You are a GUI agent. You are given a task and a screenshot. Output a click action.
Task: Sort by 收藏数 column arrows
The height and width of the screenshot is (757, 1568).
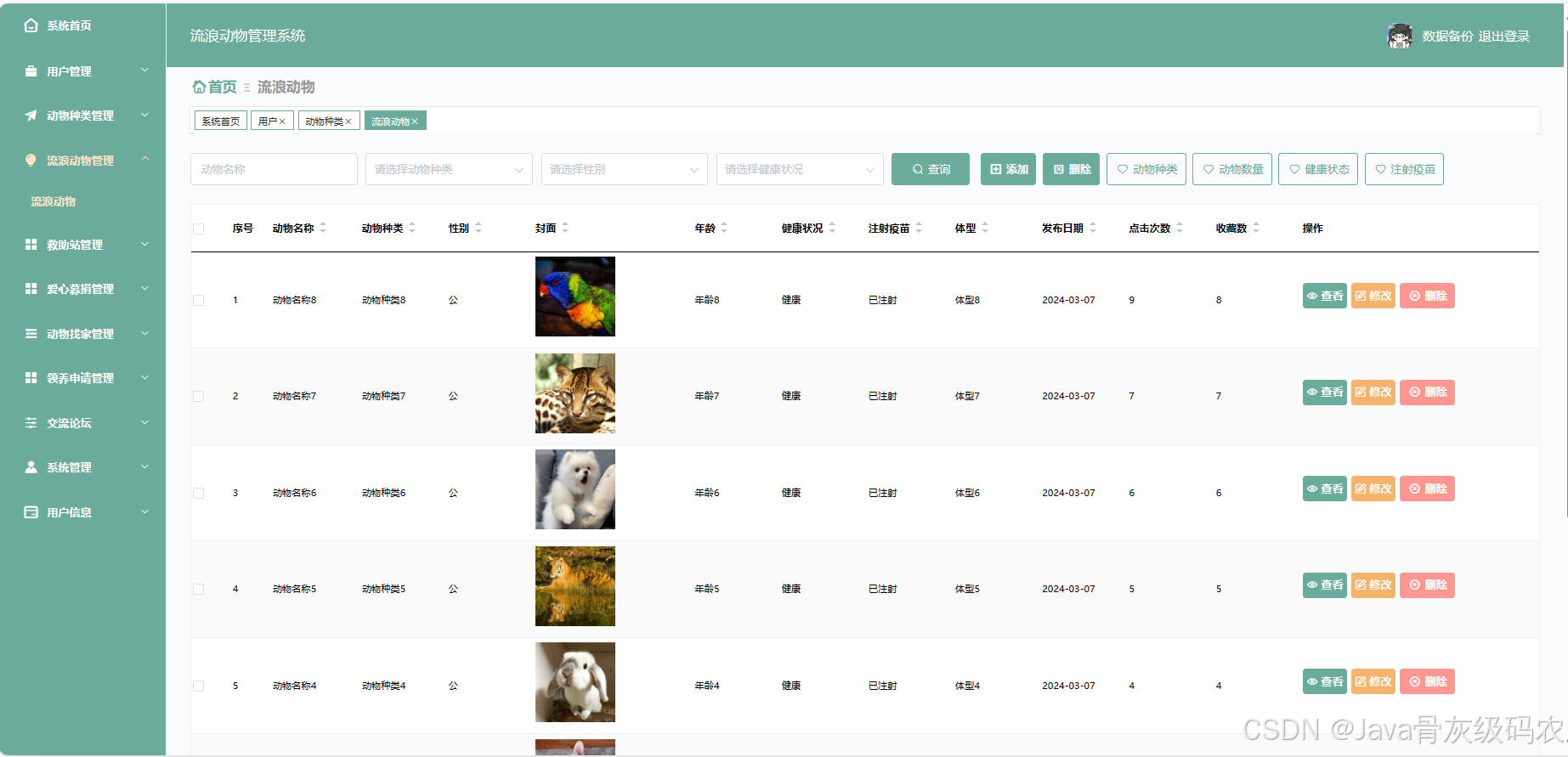coord(1256,228)
